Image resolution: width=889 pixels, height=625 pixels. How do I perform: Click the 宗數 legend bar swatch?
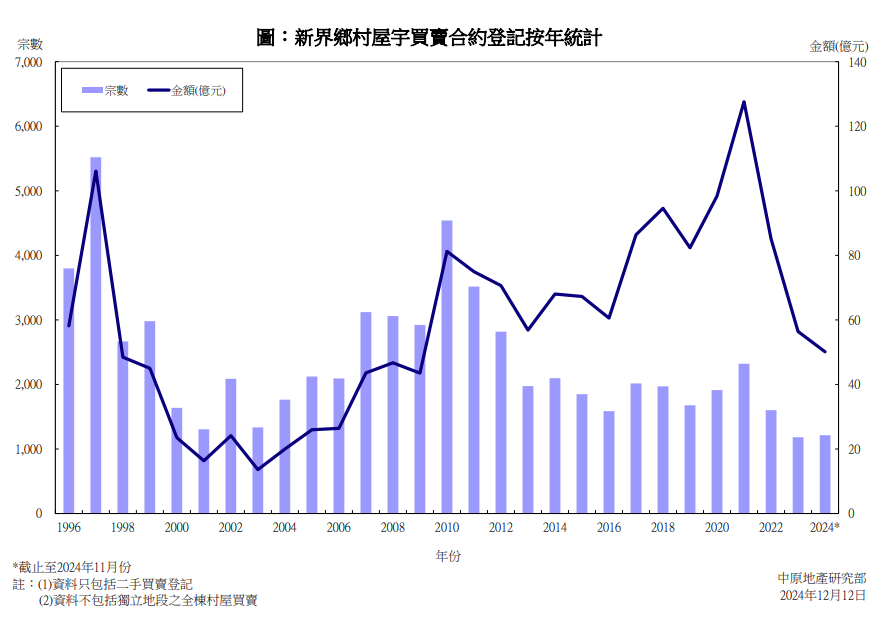[x=91, y=90]
